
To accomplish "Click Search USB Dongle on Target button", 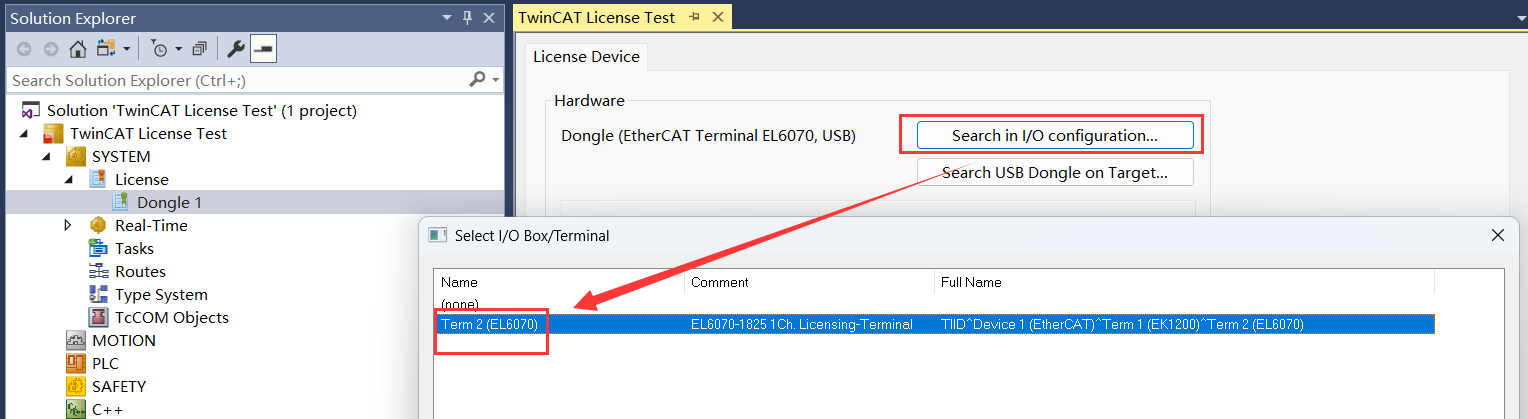I will [1055, 172].
